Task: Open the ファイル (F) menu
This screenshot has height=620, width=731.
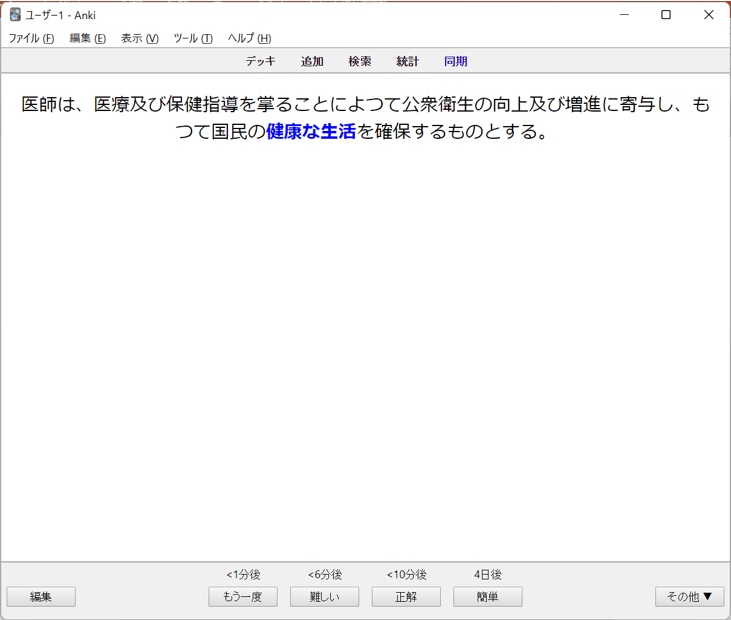Action: (31, 38)
